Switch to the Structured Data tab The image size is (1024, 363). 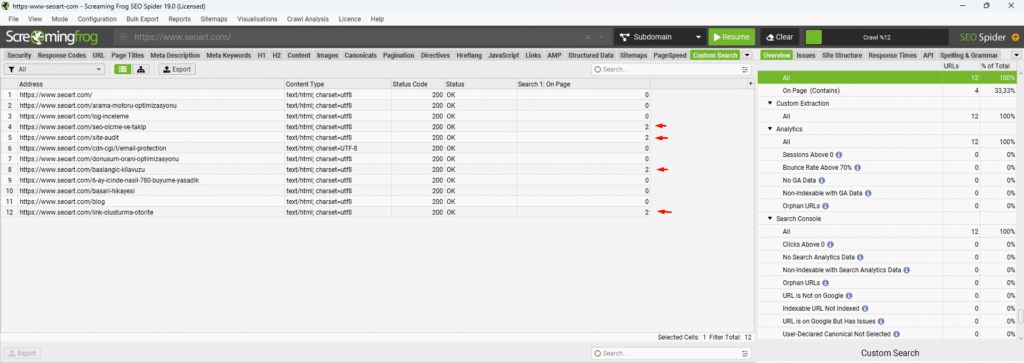coord(591,55)
